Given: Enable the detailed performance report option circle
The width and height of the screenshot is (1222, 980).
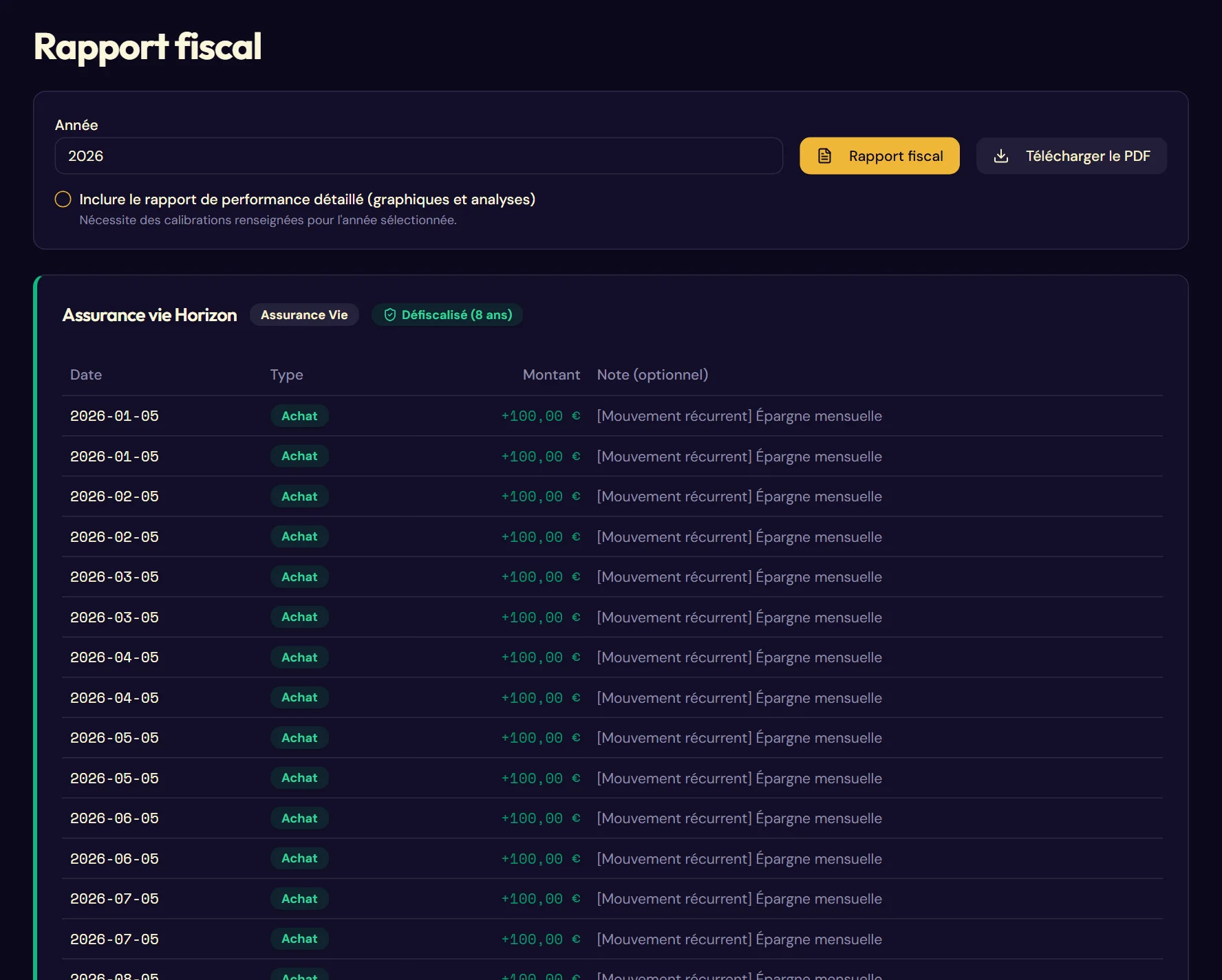Looking at the screenshot, I should (63, 199).
